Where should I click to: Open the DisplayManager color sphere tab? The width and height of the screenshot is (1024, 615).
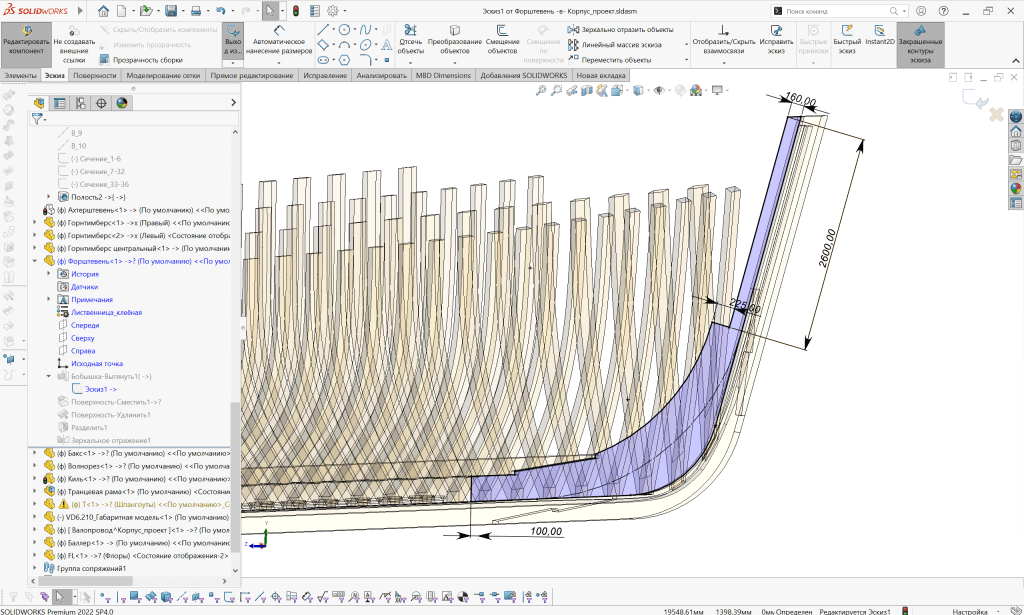pos(122,103)
